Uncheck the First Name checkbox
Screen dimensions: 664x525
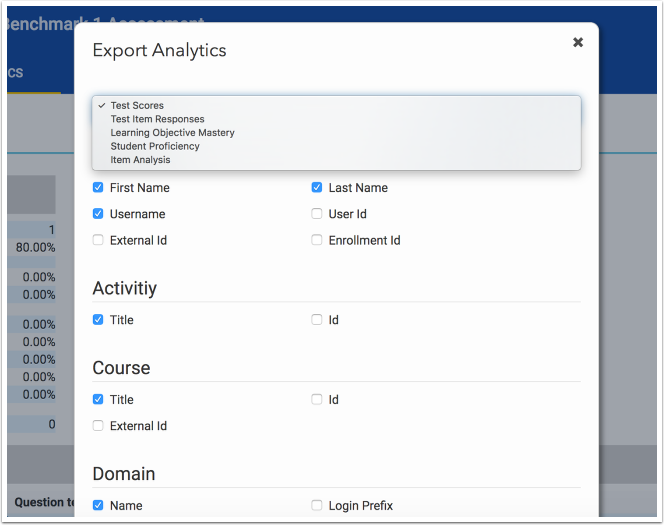pos(98,188)
